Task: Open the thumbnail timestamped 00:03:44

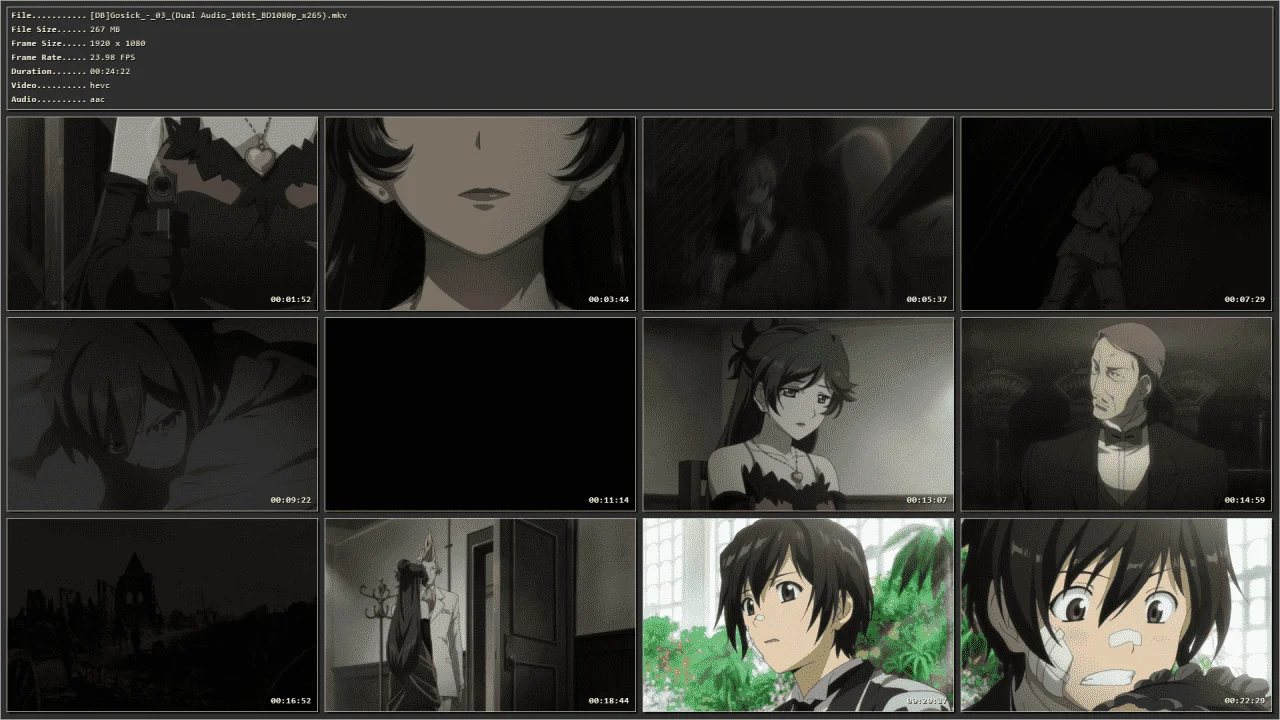Action: 480,214
